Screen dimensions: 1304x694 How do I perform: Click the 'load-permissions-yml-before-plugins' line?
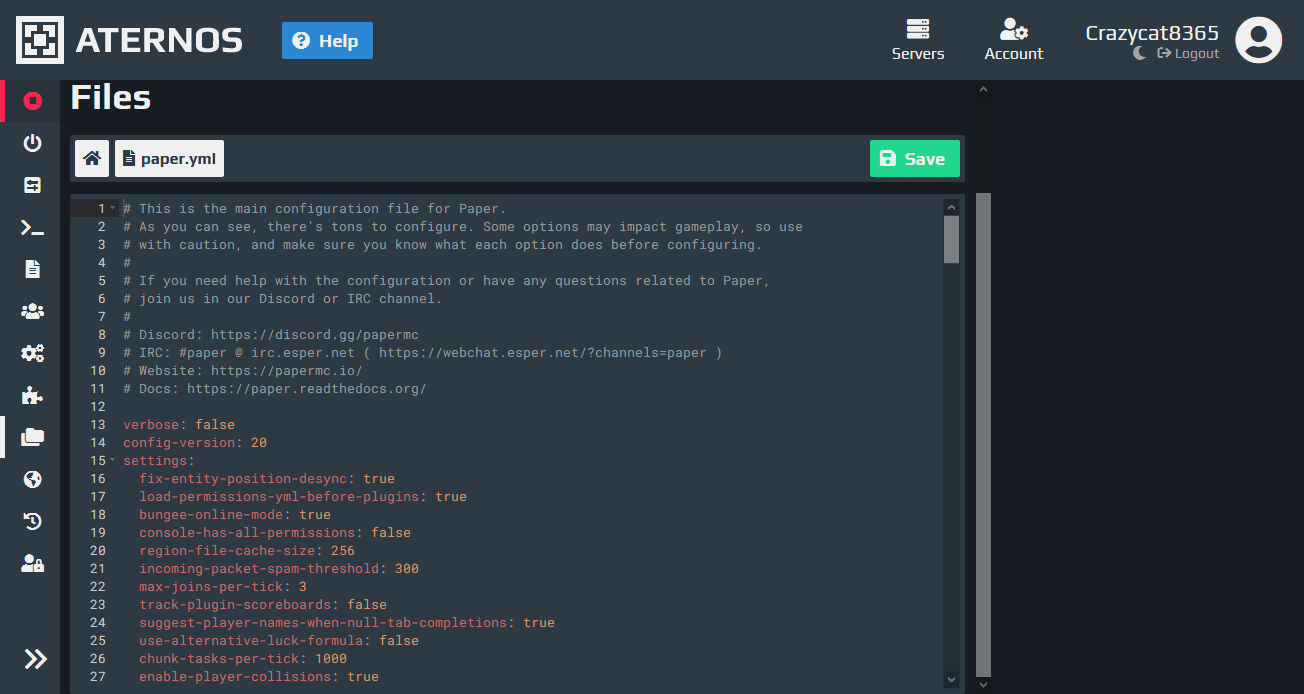(303, 496)
